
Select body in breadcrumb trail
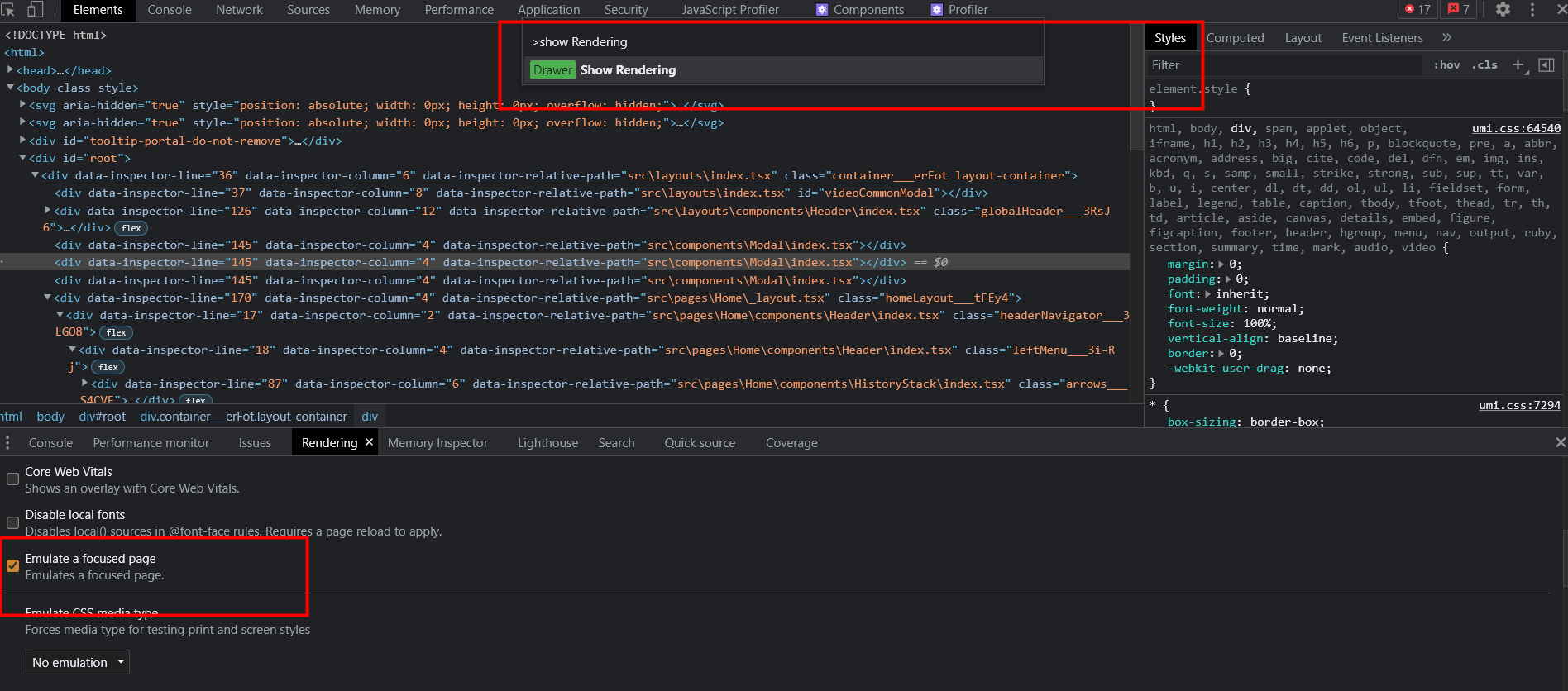coord(50,417)
